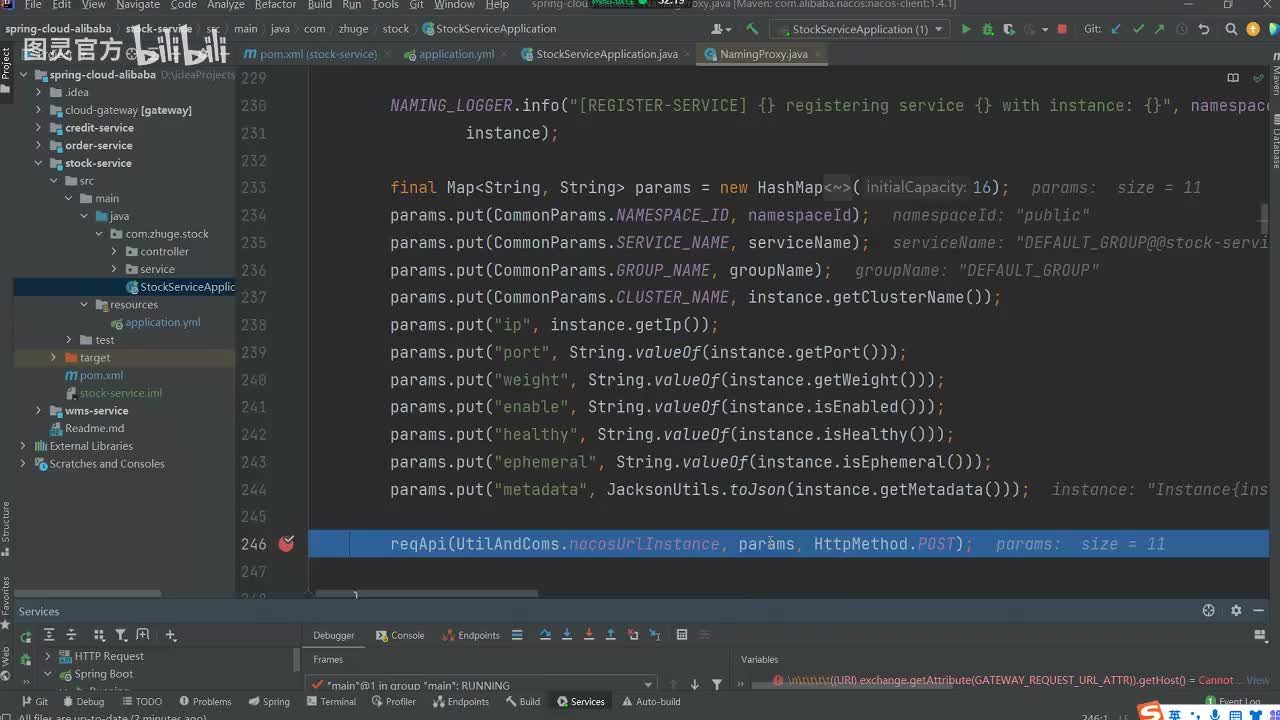Expand the wms-service module
1280x720 pixels.
(39, 411)
